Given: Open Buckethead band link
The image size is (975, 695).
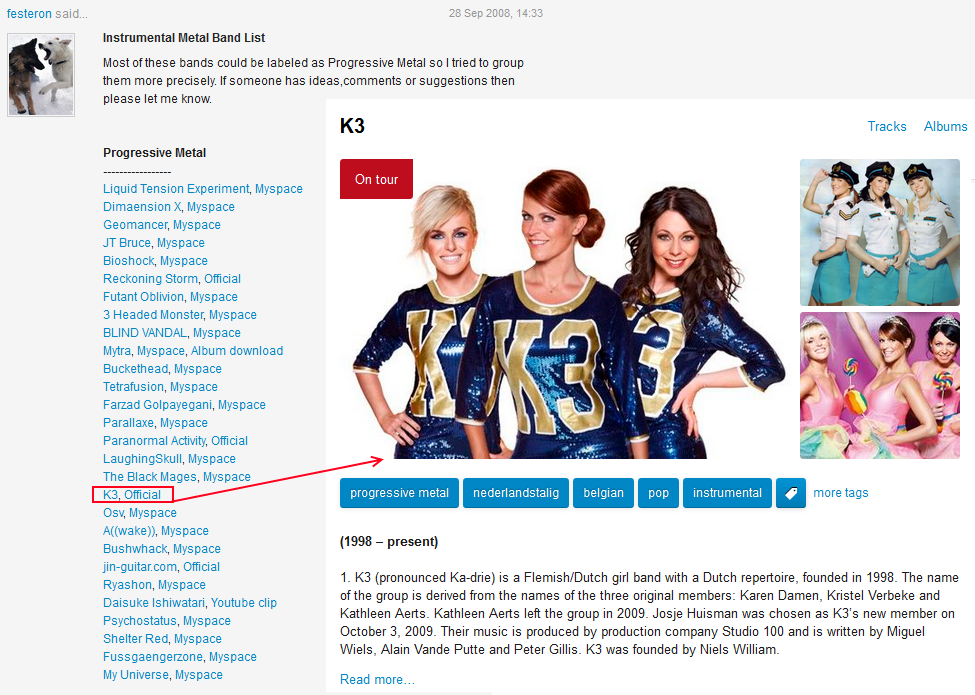Looking at the screenshot, I should pyautogui.click(x=136, y=369).
